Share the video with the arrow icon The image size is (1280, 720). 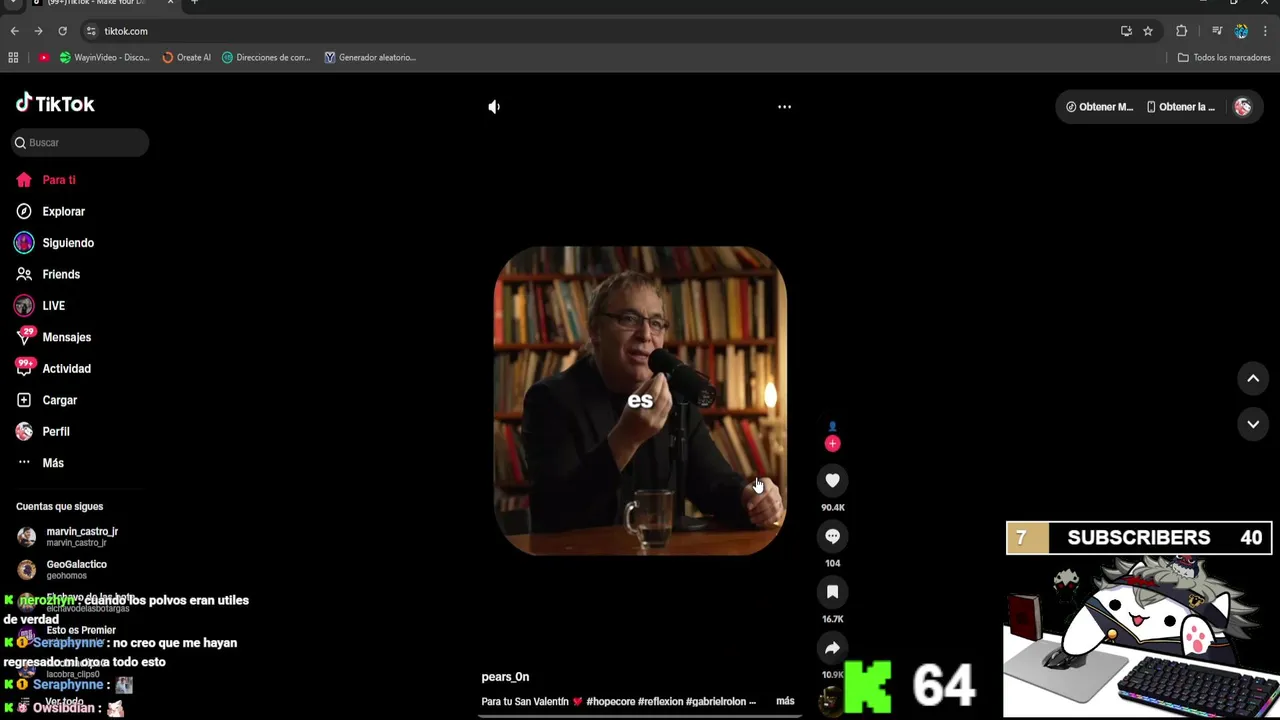832,648
